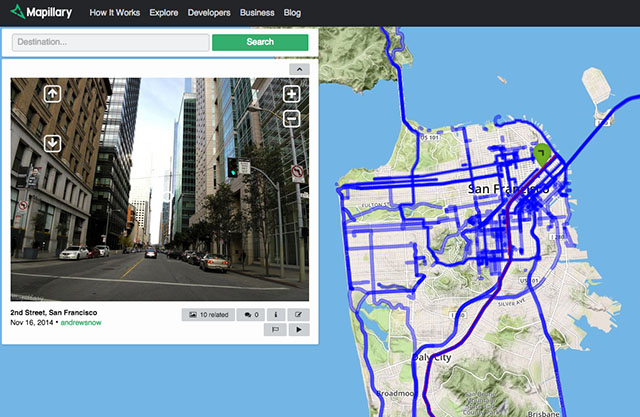Click the edit photo icon
Screen dimensions: 640x417
coord(299,314)
